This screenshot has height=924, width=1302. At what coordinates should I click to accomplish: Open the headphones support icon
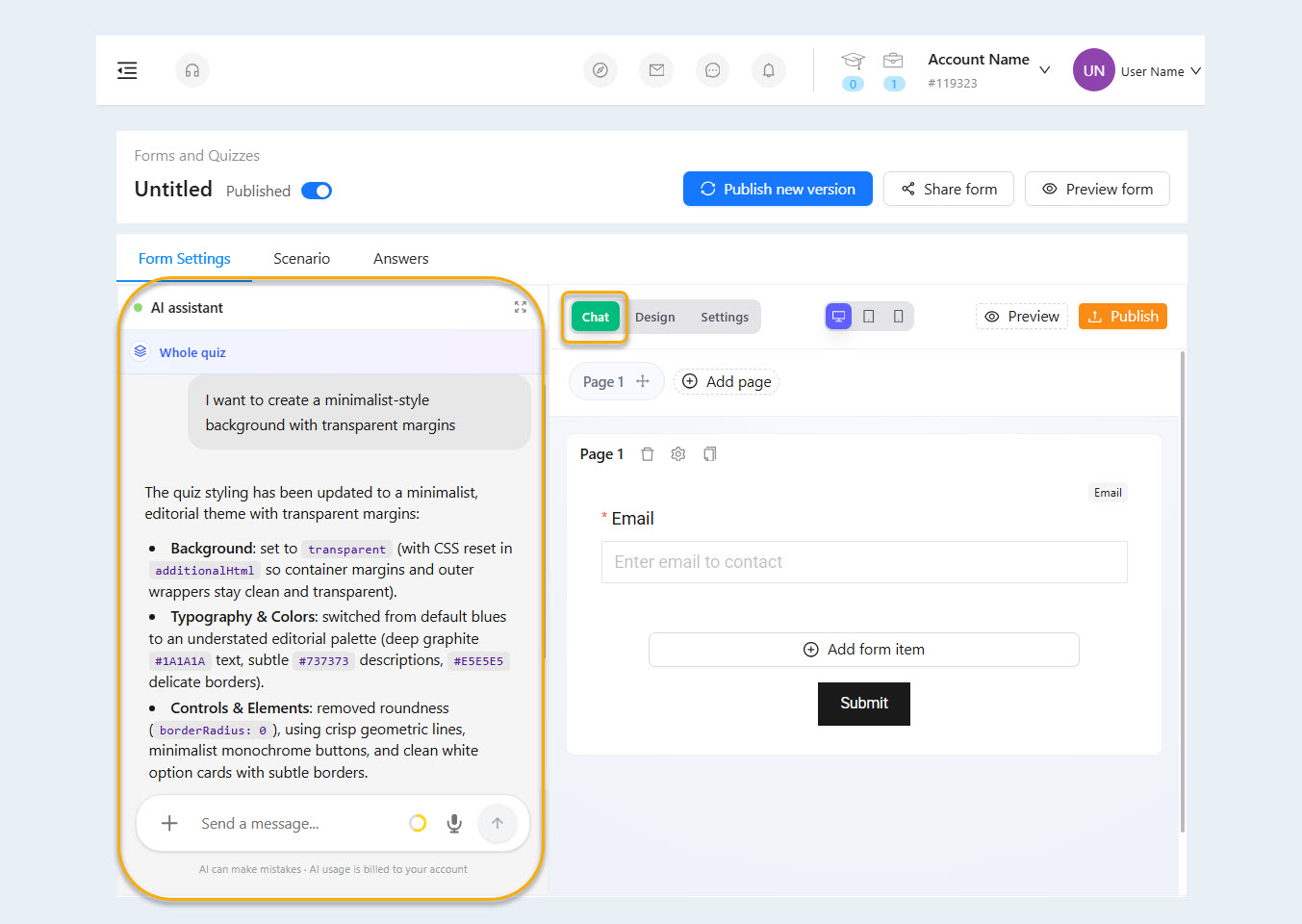192,70
